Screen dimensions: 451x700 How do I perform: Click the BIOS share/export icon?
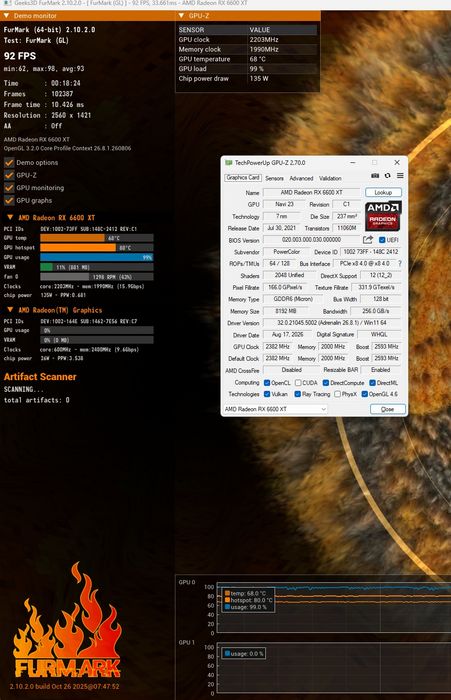point(367,240)
